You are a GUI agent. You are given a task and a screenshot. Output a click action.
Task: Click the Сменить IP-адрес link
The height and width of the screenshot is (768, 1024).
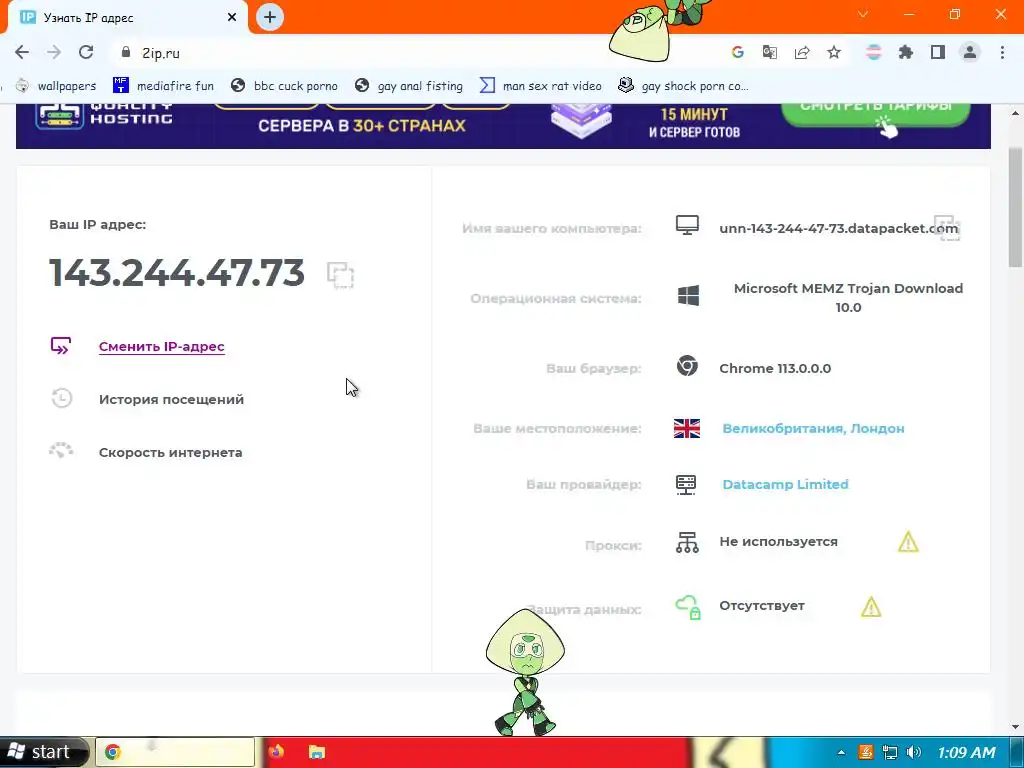click(161, 347)
